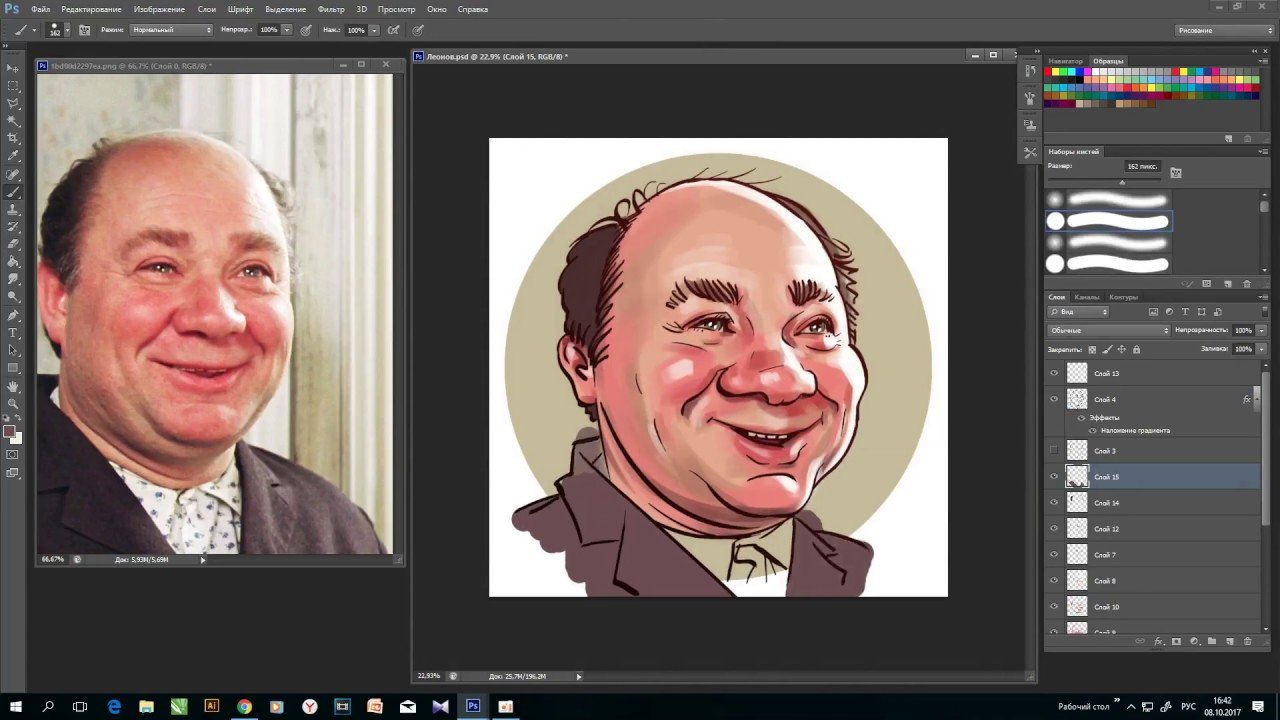Show hidden layer Слой 3
Screen dimensions: 1280x720
[x=1053, y=451]
